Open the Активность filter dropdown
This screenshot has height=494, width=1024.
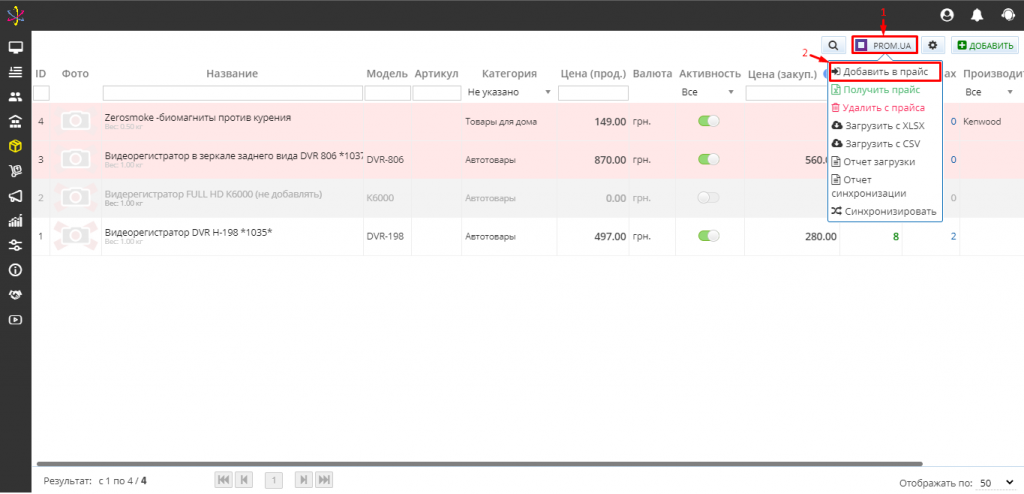708,93
